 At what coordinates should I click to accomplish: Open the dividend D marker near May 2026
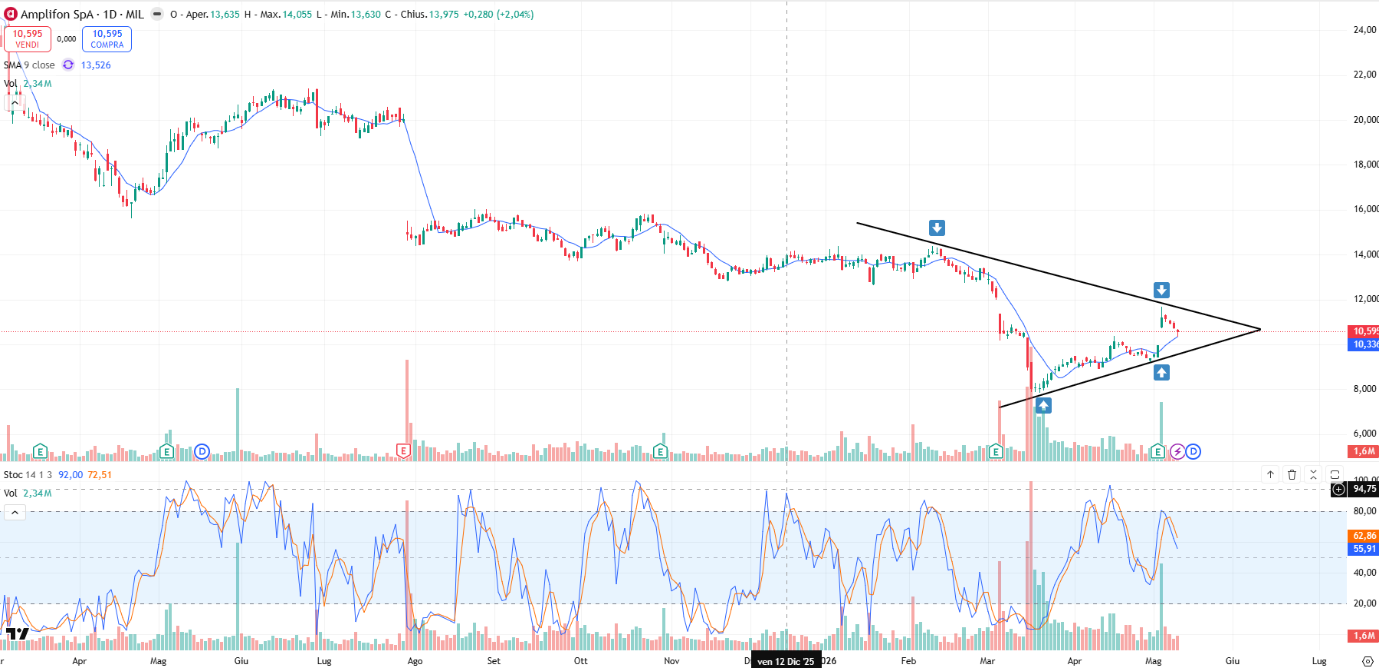tap(1193, 451)
